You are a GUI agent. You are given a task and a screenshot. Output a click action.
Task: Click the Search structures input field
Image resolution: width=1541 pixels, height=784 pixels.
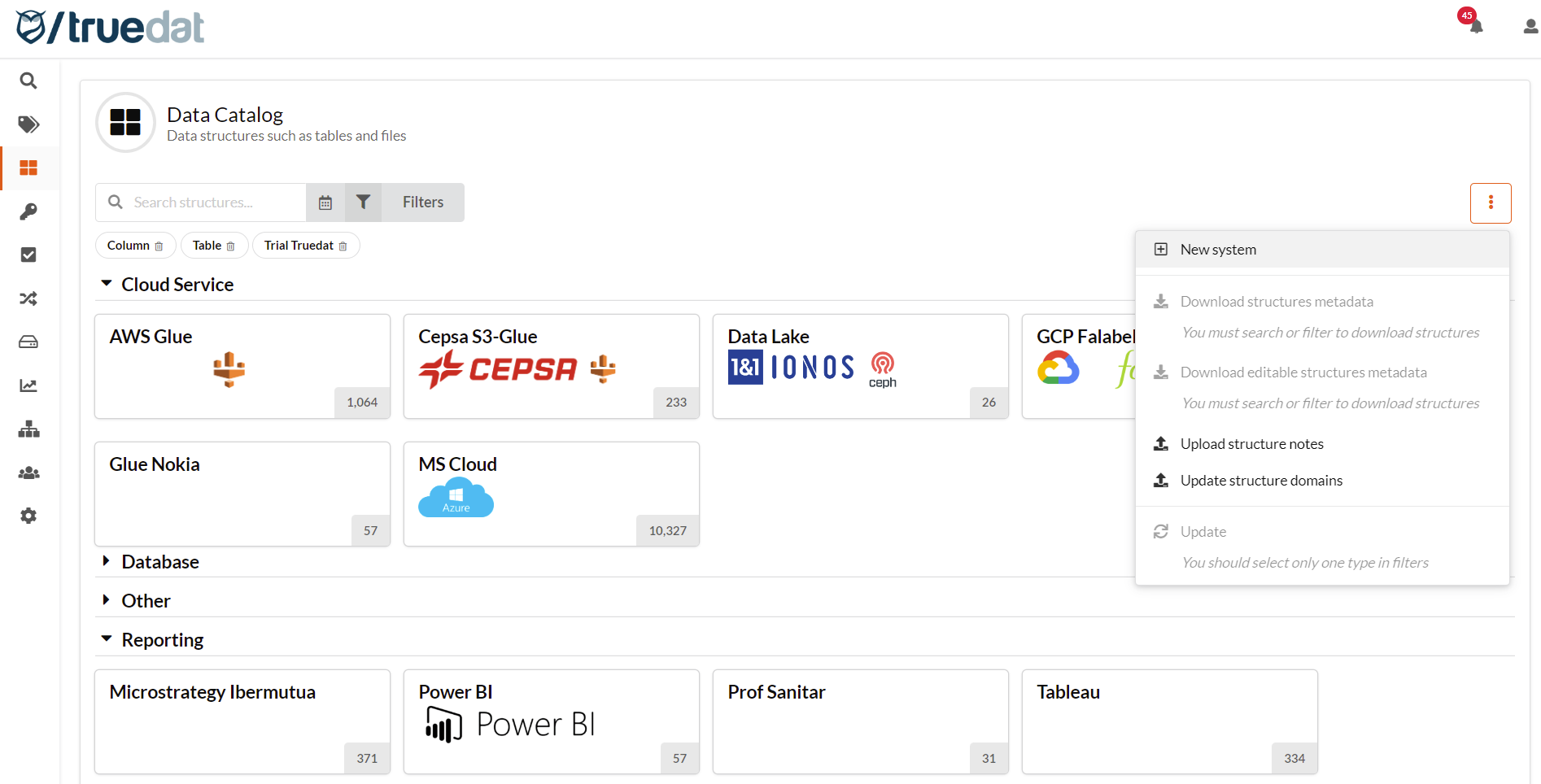coord(216,203)
